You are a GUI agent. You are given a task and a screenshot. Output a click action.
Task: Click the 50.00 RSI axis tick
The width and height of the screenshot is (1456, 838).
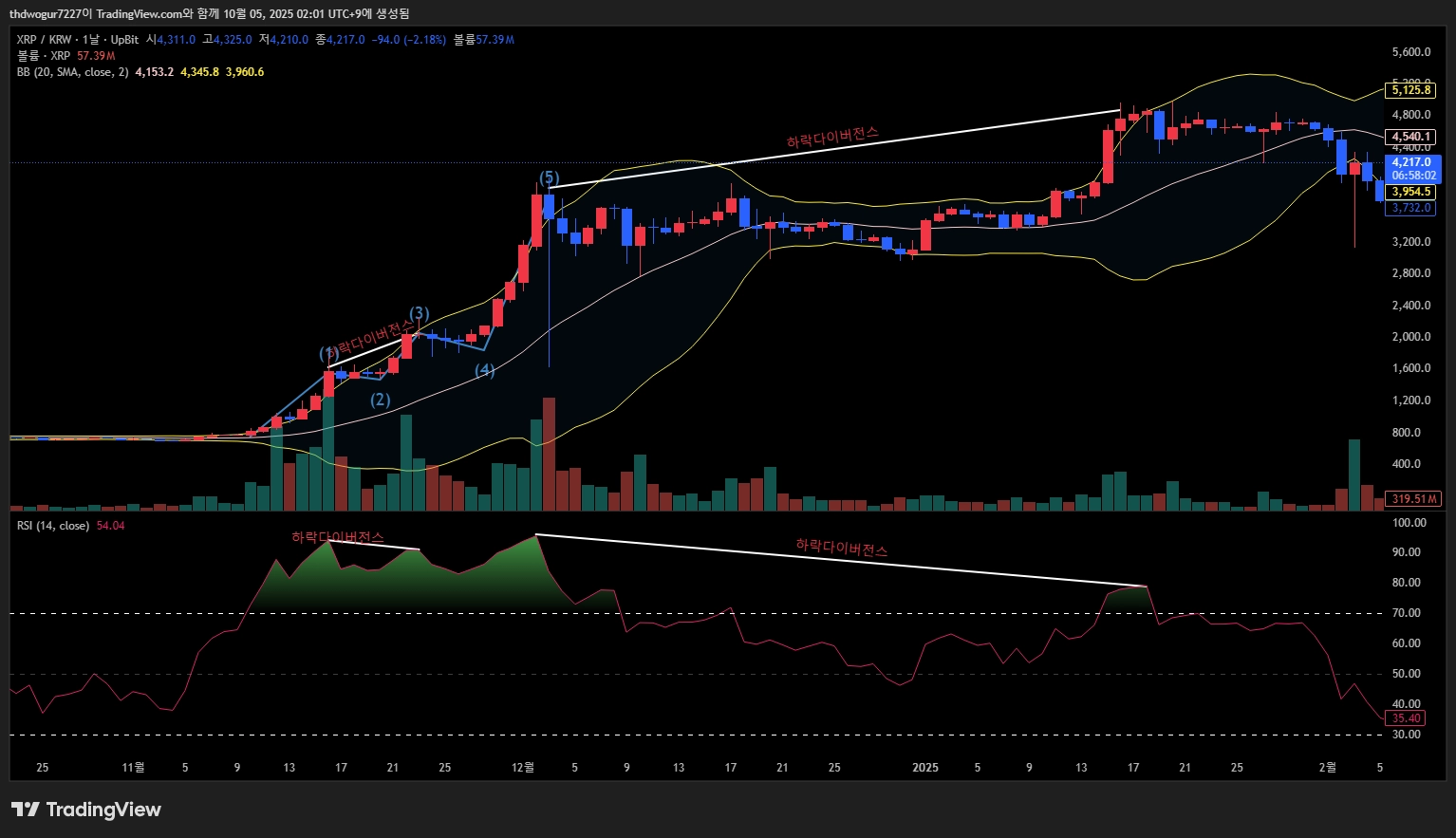click(1407, 674)
